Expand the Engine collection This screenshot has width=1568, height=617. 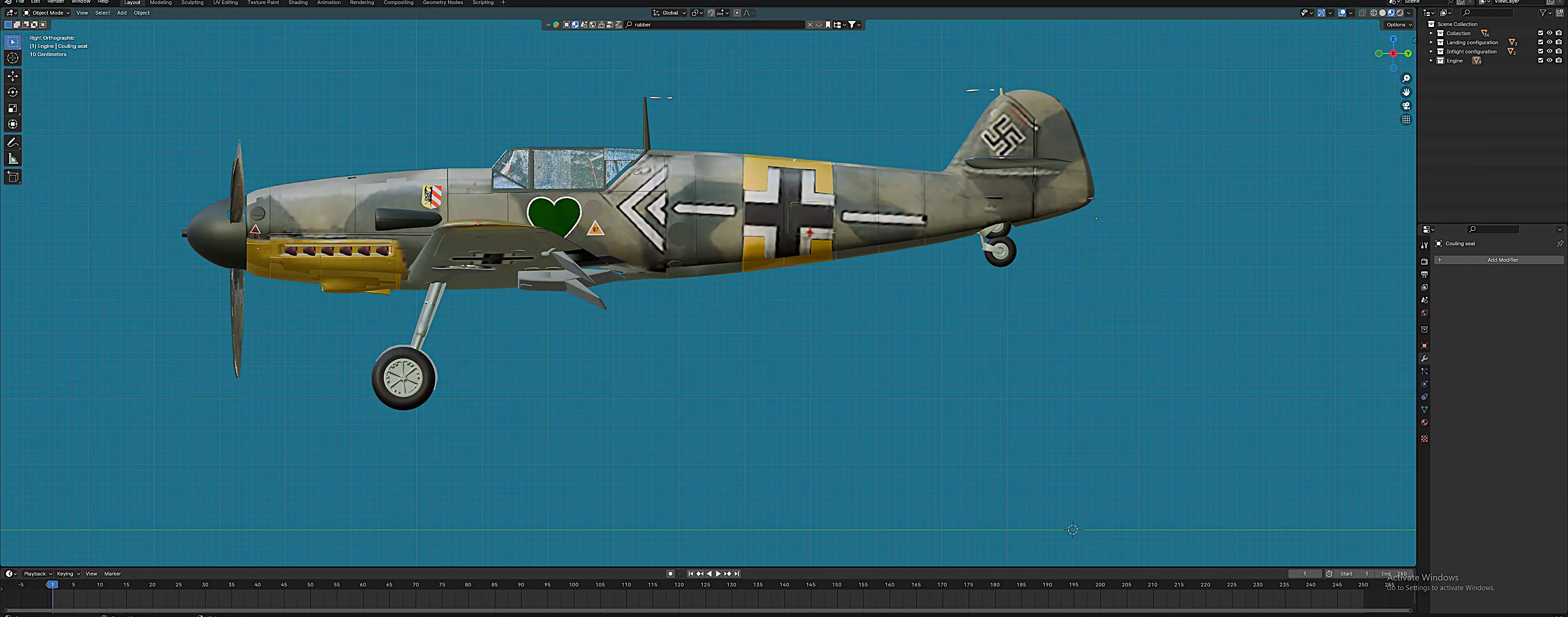(x=1431, y=60)
